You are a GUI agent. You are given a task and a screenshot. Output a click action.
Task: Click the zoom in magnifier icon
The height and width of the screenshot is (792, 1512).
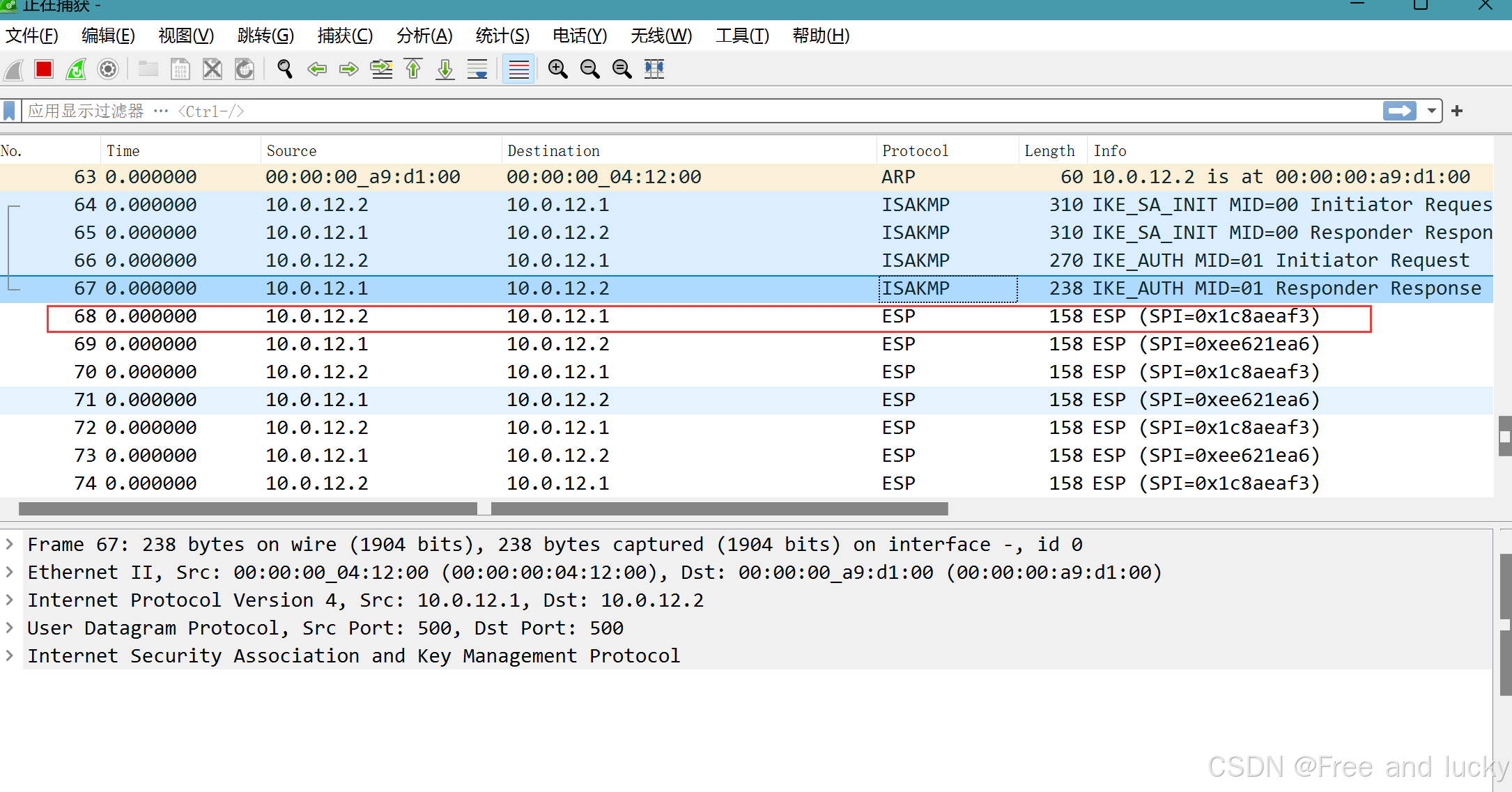557,69
